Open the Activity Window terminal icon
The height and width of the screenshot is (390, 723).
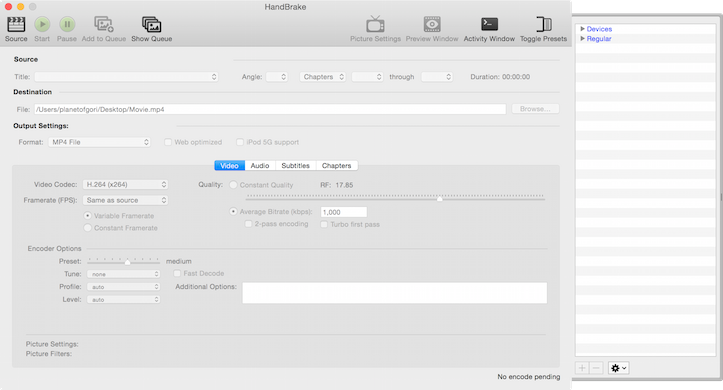(489, 24)
